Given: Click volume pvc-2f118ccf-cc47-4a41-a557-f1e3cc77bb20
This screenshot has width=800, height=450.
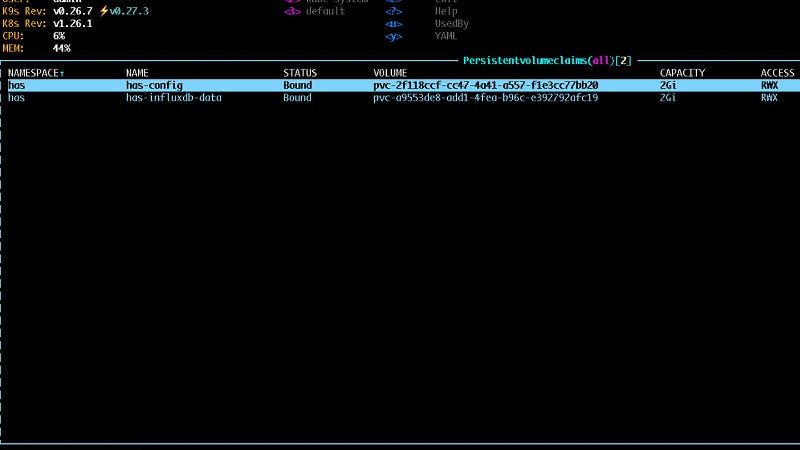Looking at the screenshot, I should [486, 85].
